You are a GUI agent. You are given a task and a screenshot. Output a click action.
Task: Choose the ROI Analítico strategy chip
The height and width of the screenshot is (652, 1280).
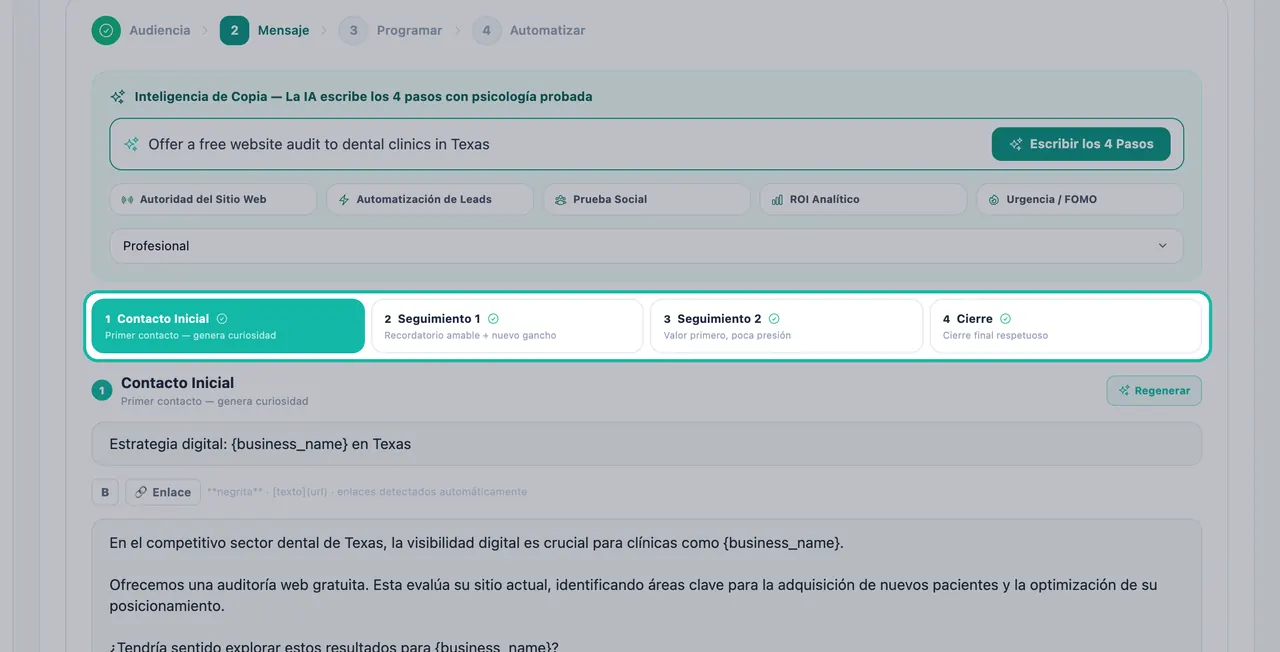click(863, 199)
